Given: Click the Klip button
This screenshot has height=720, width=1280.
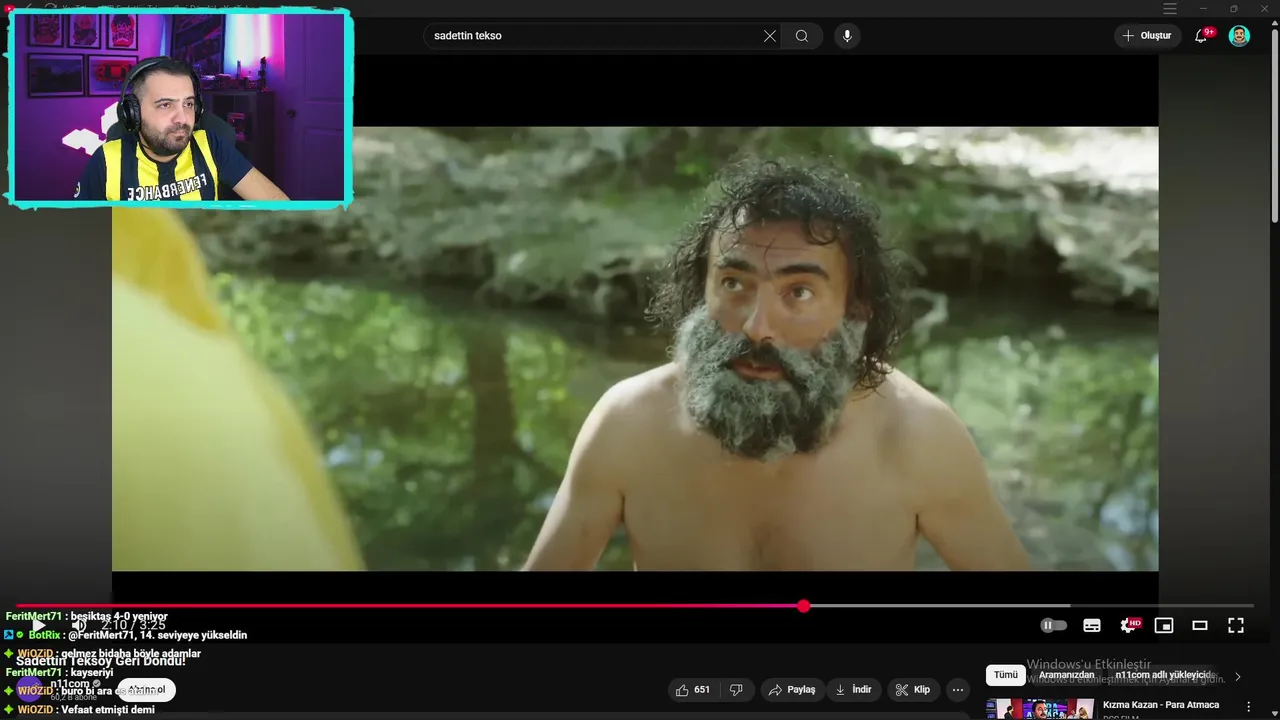Looking at the screenshot, I should [x=913, y=690].
